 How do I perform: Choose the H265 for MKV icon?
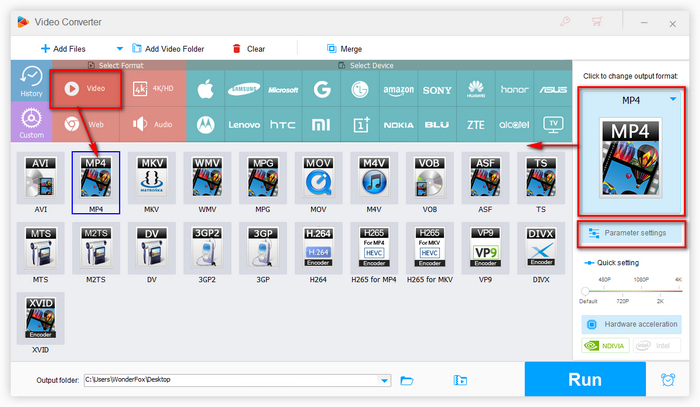click(x=429, y=248)
